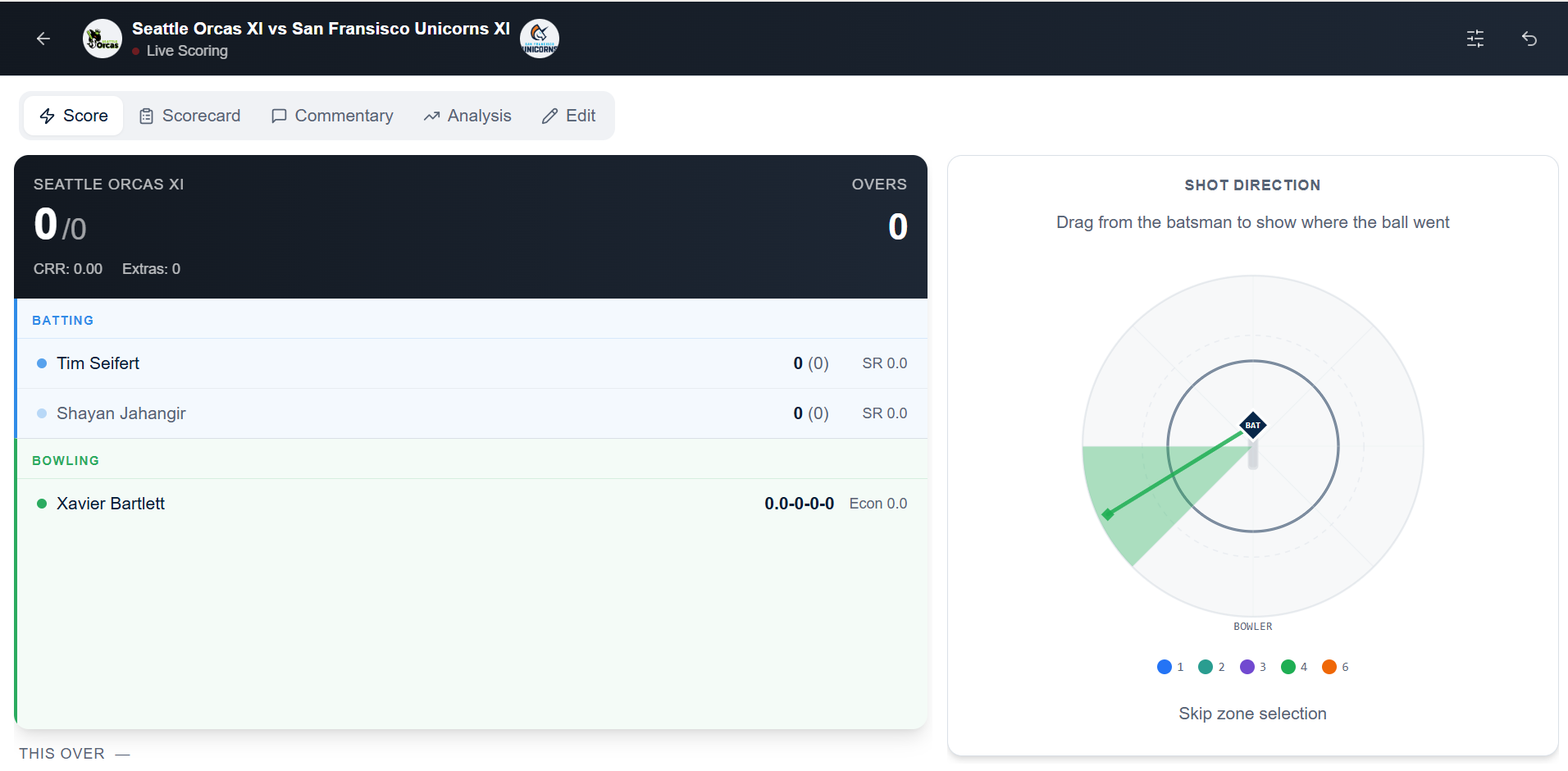Click the Live Scoring status label
This screenshot has height=771, width=1568.
[187, 51]
